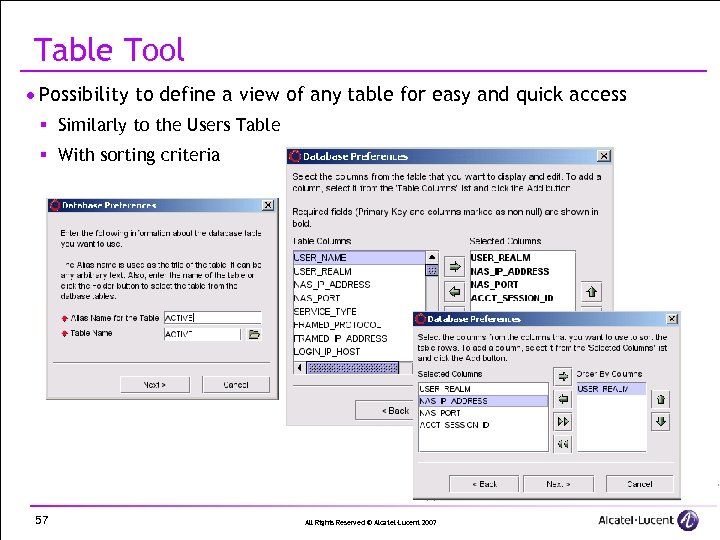Select bold NAS_IP_ADDRESS in middle dialog Selected Columns
The height and width of the screenshot is (540, 720).
coord(523,271)
